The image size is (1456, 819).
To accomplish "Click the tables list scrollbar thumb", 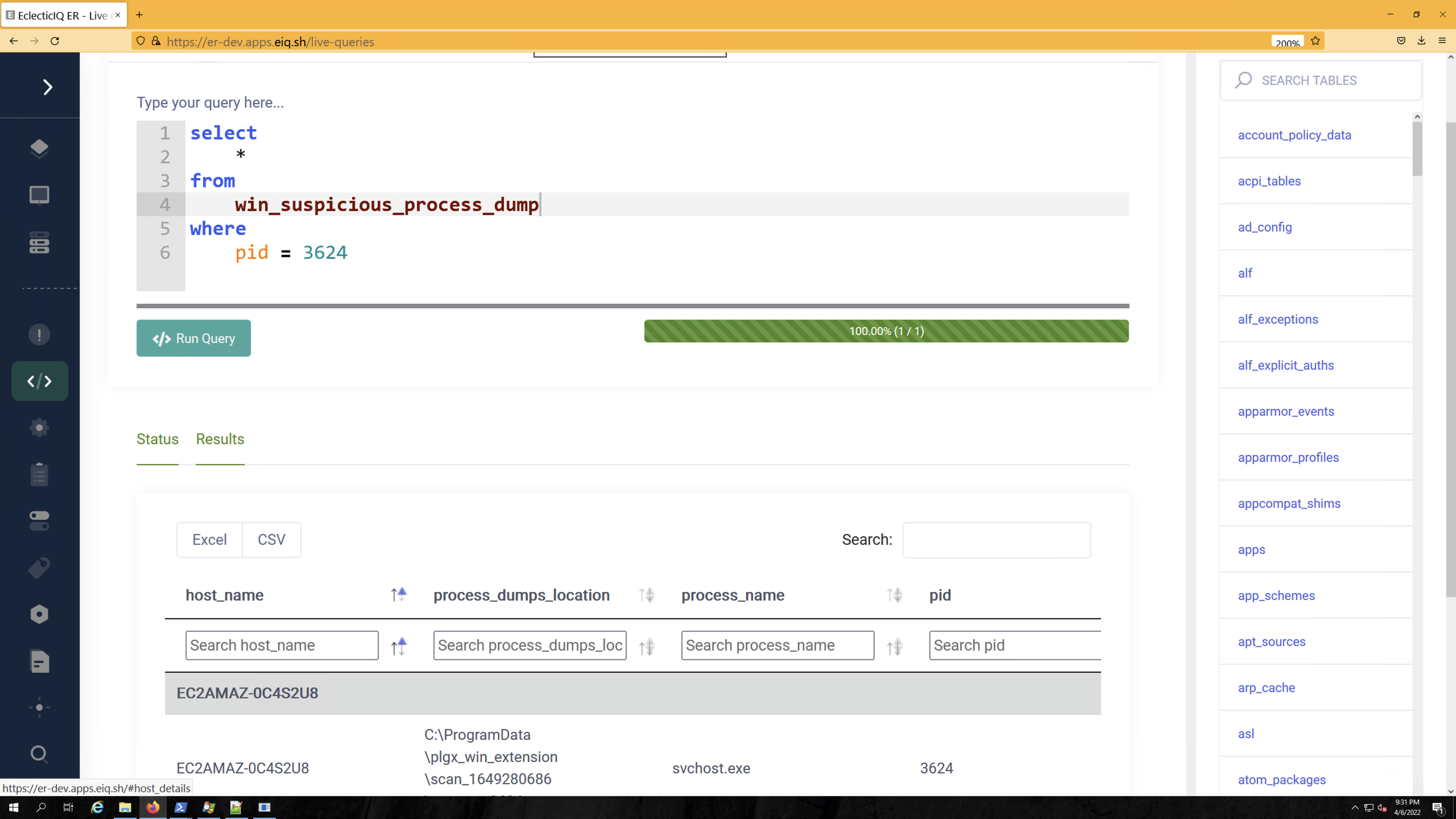I will [x=1417, y=149].
